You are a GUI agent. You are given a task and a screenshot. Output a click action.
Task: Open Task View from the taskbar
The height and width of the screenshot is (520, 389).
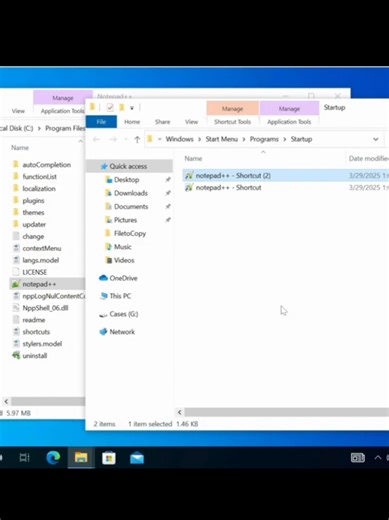tap(25, 458)
